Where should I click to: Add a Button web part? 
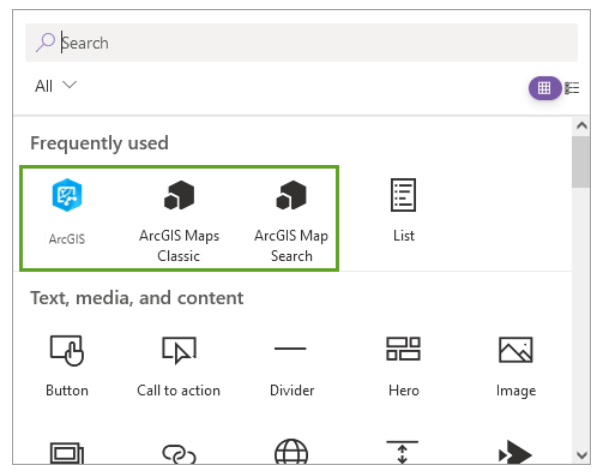click(67, 366)
